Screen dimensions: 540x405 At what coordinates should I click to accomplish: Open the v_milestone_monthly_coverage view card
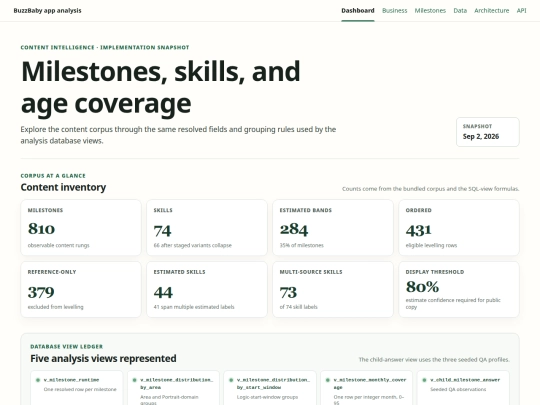366,388
